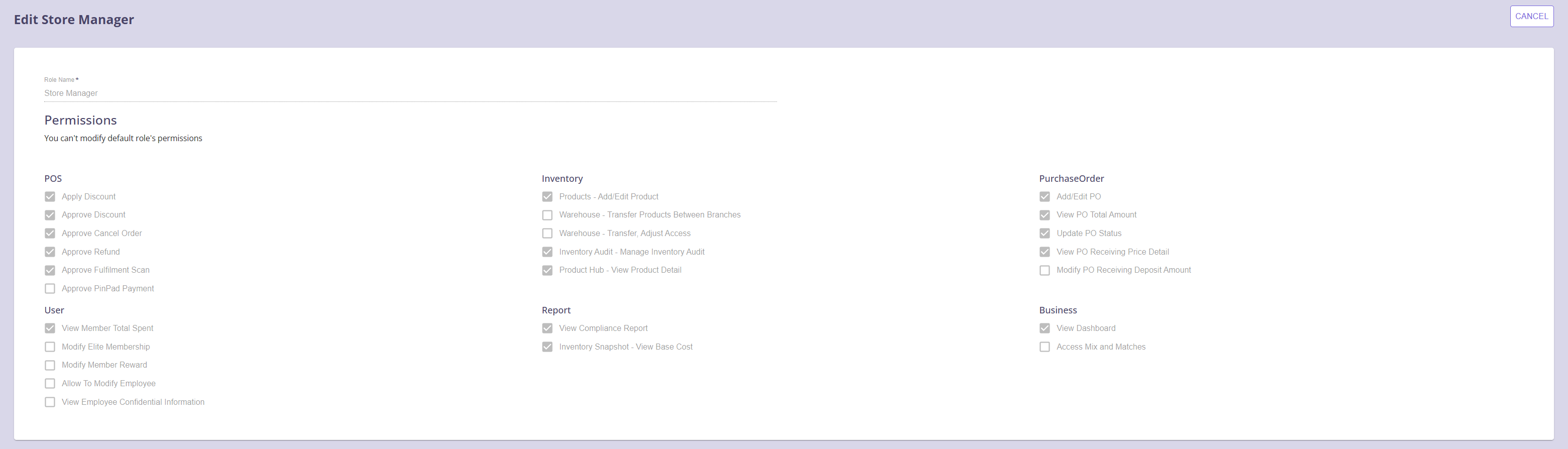Enable the Allow To Modify Employee checkbox

pyautogui.click(x=50, y=384)
